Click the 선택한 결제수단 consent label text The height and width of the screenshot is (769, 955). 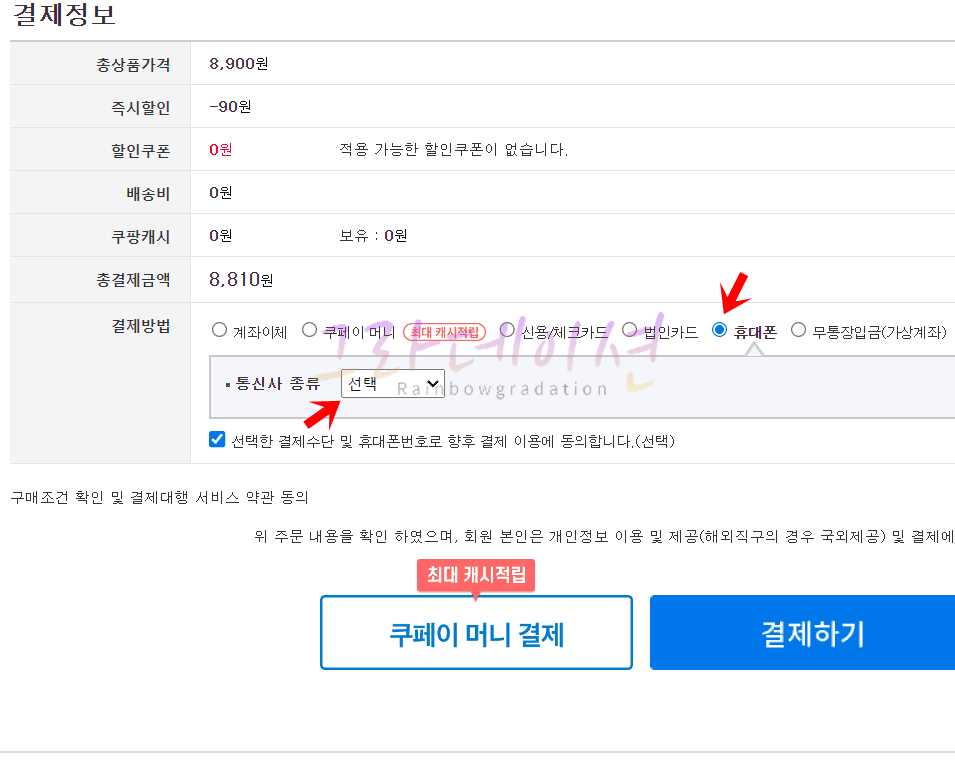pyautogui.click(x=453, y=441)
